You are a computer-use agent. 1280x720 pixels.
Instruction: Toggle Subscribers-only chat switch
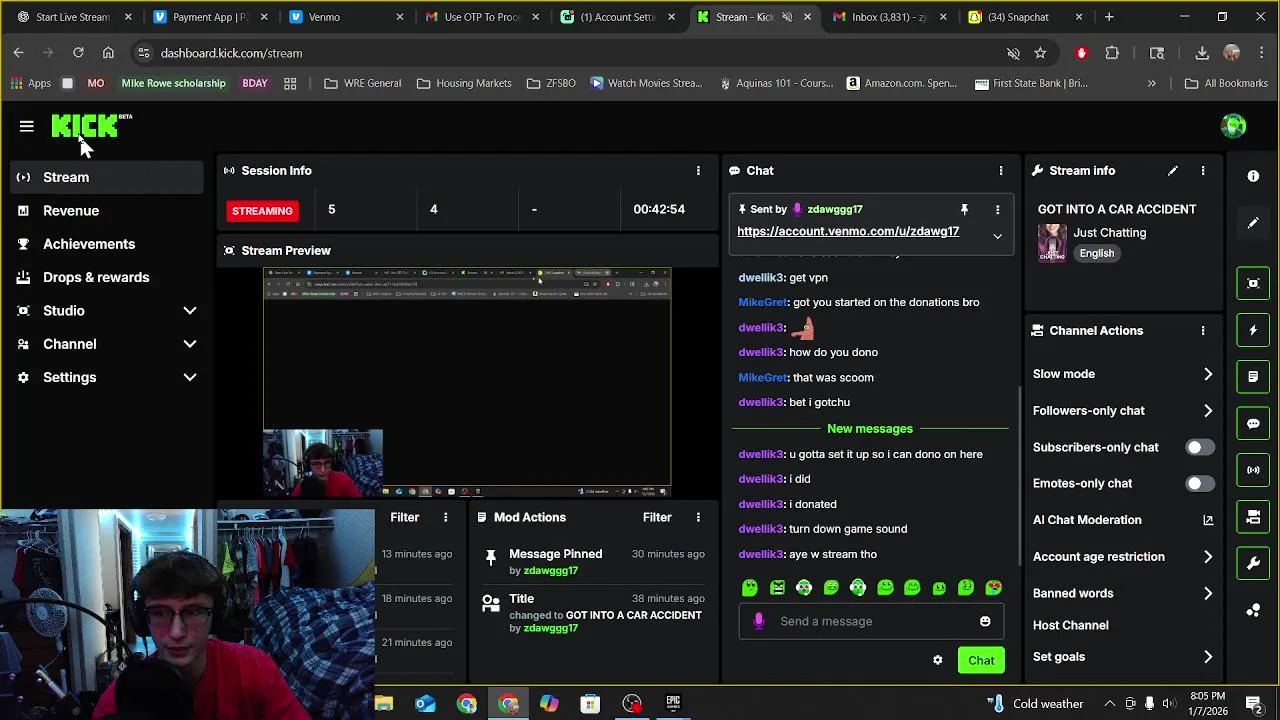coord(1200,447)
